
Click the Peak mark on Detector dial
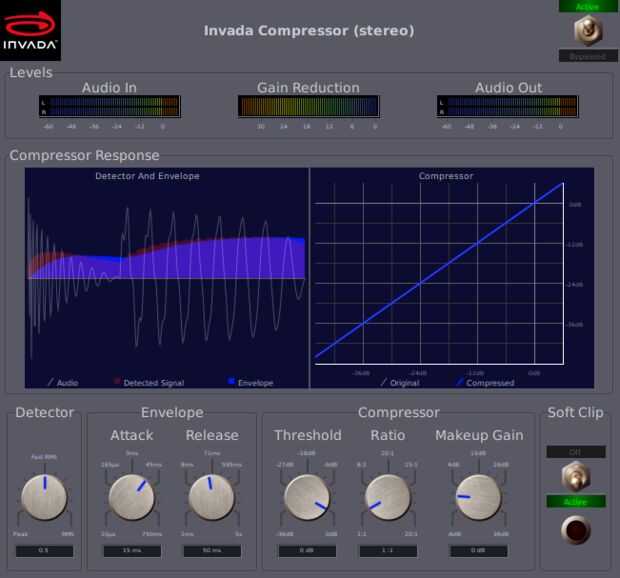pyautogui.click(x=20, y=534)
